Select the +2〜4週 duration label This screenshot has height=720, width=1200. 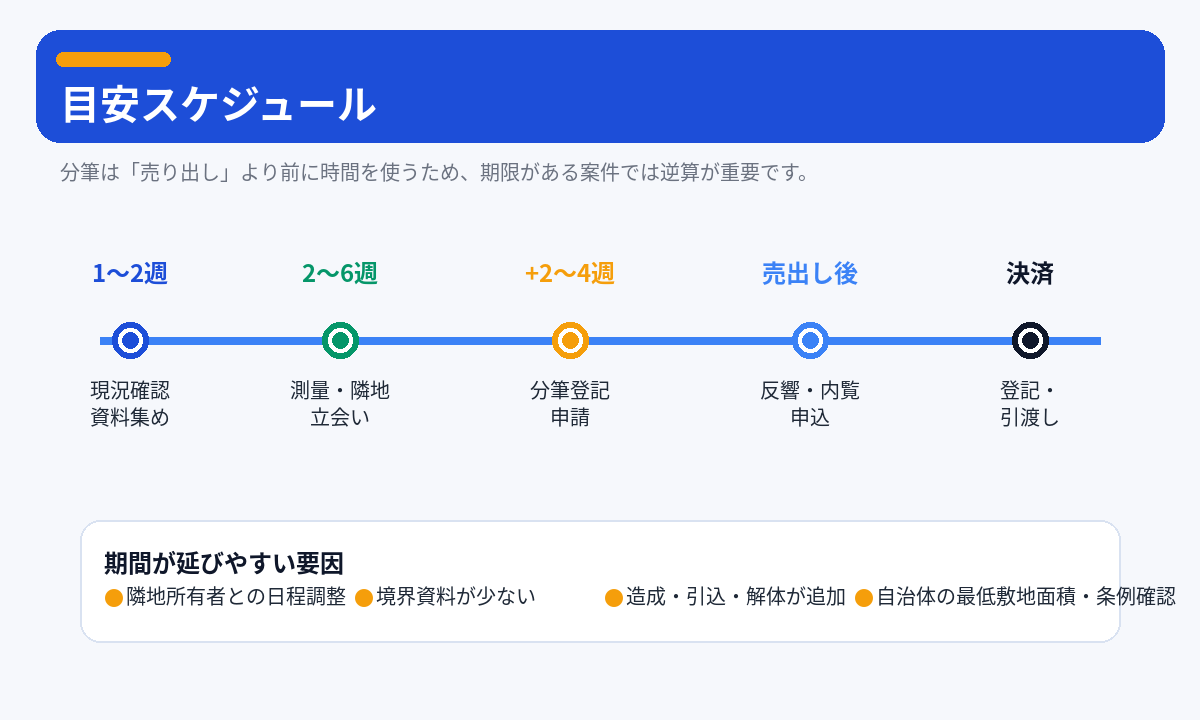(x=570, y=273)
